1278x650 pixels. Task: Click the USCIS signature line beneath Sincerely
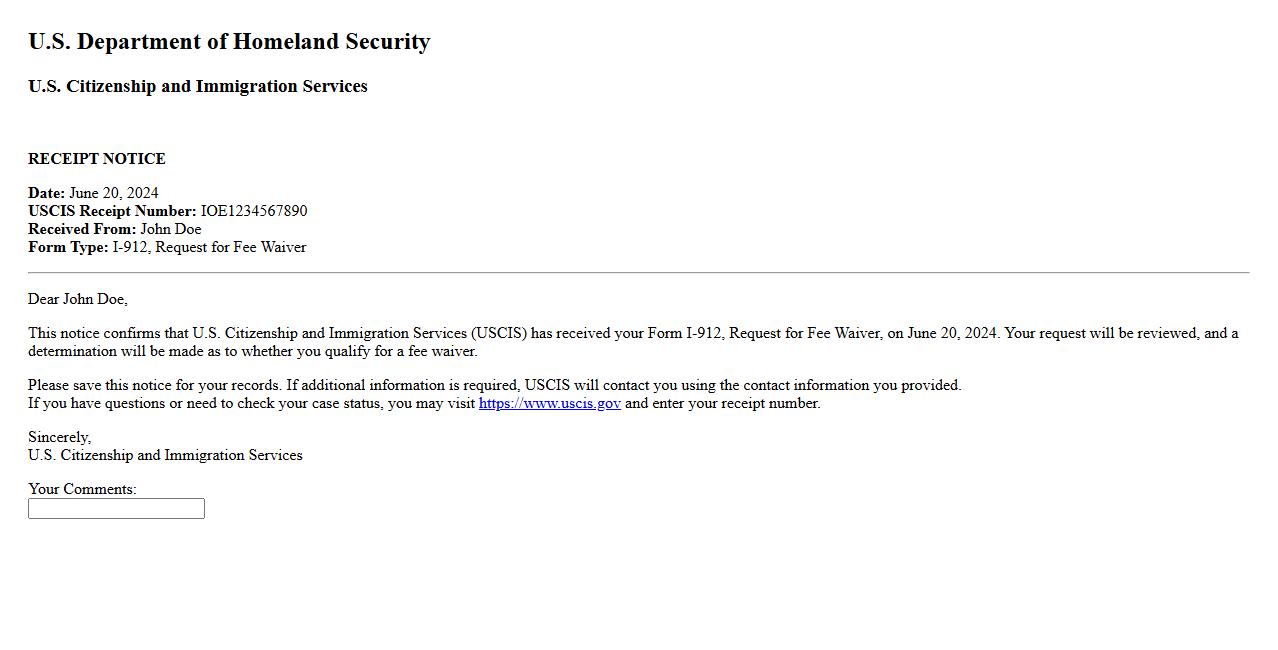165,455
